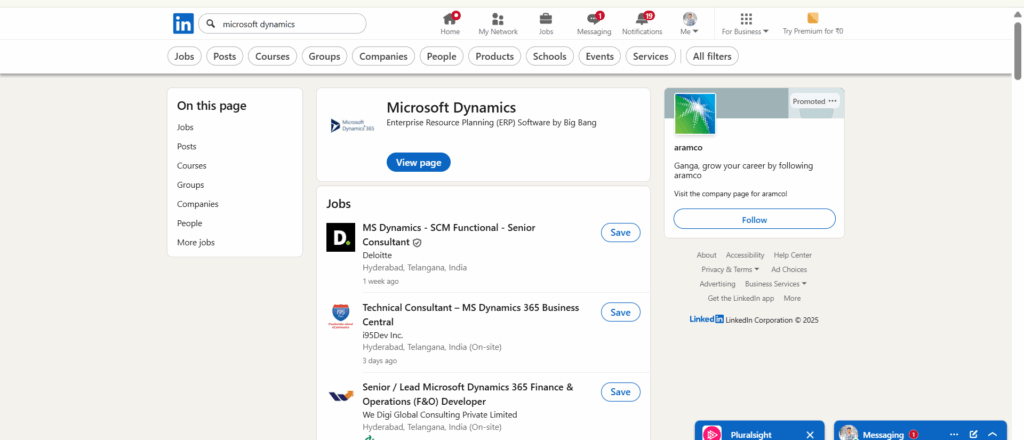Open the Accessibility footer link

pos(745,255)
